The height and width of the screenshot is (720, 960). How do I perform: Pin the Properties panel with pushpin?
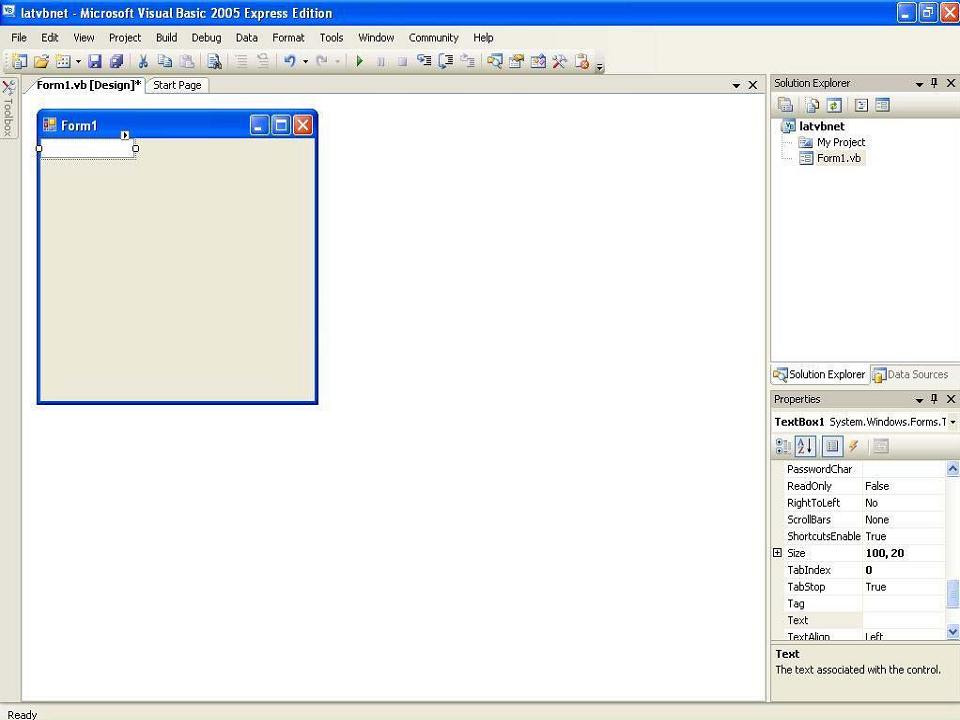point(934,399)
